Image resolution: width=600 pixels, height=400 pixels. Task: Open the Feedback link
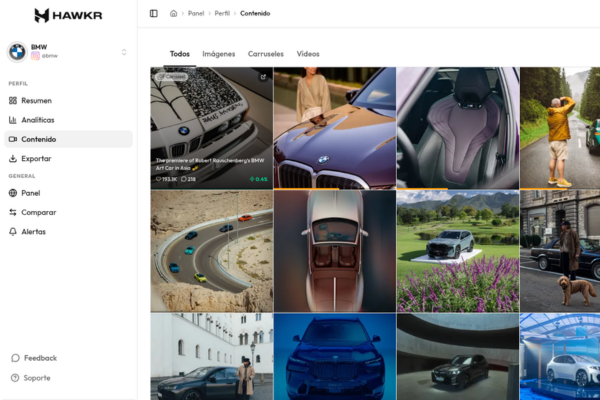(x=40, y=358)
